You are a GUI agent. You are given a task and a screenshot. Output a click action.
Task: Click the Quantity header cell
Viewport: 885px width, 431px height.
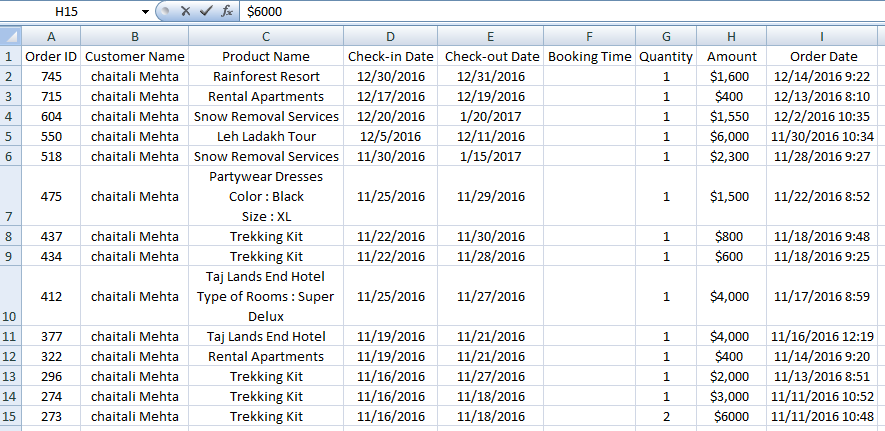(x=666, y=56)
